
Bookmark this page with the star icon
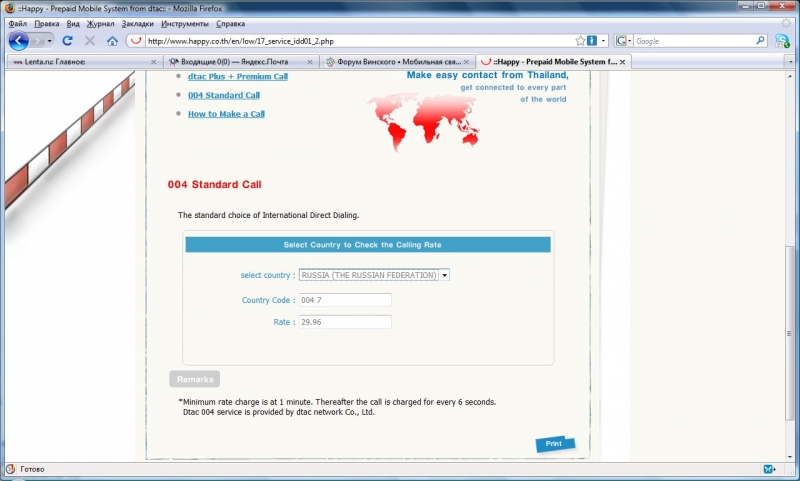580,41
